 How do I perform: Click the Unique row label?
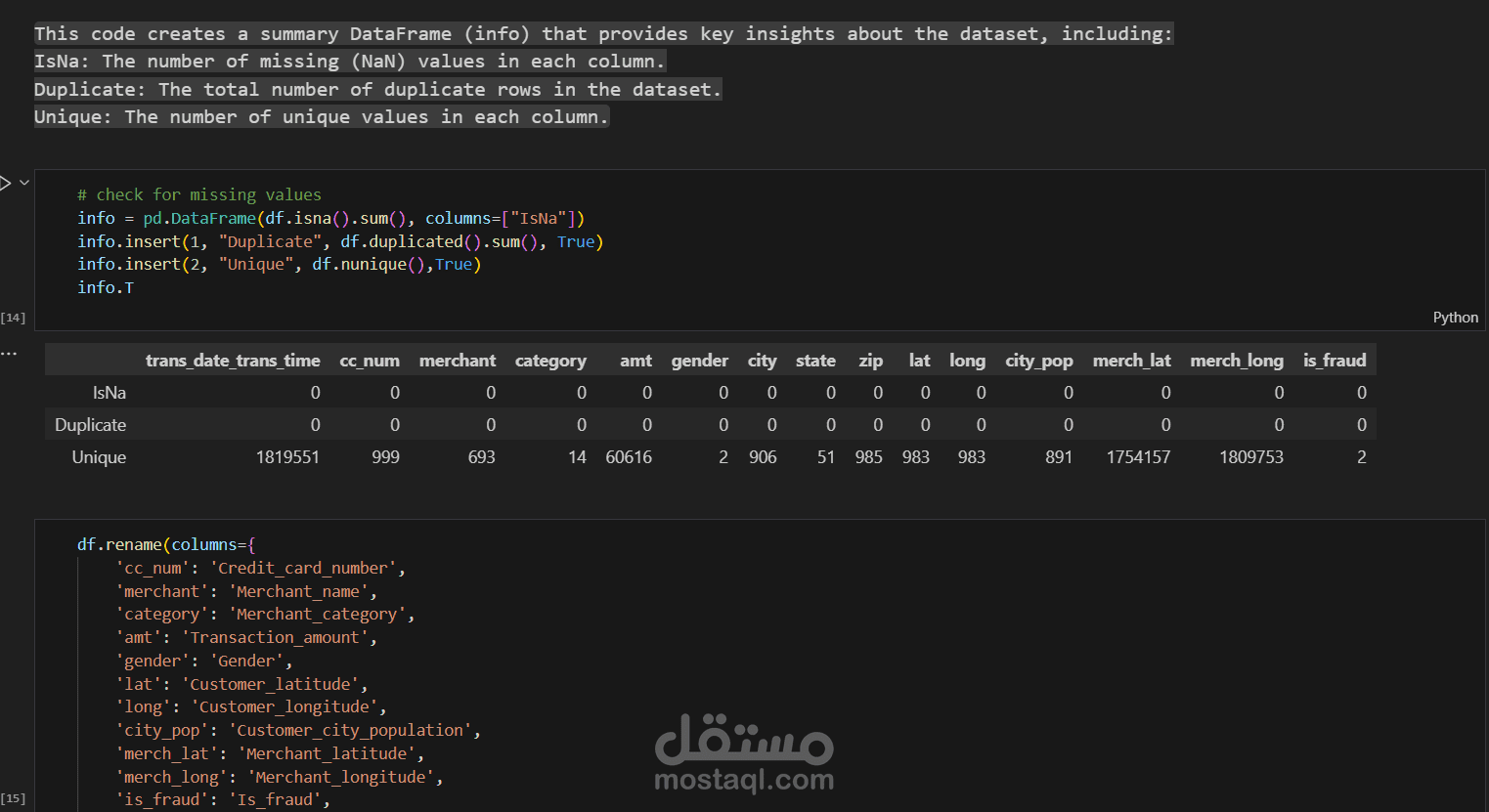click(x=99, y=457)
